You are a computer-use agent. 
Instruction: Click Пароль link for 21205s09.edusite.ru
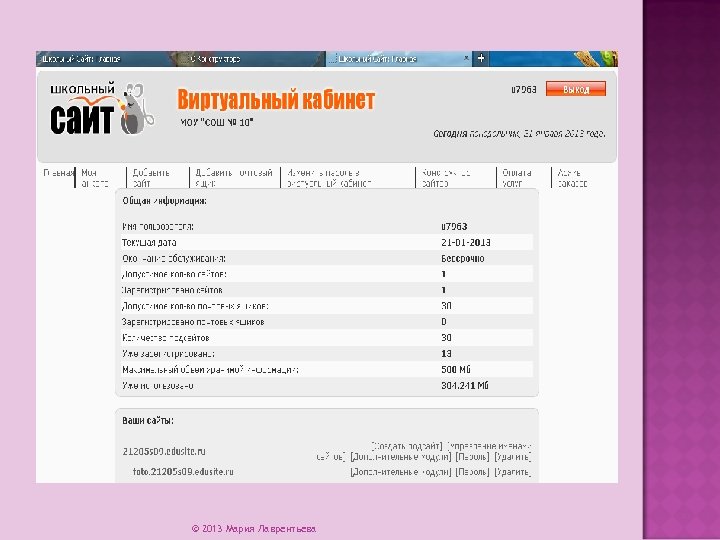coord(472,457)
